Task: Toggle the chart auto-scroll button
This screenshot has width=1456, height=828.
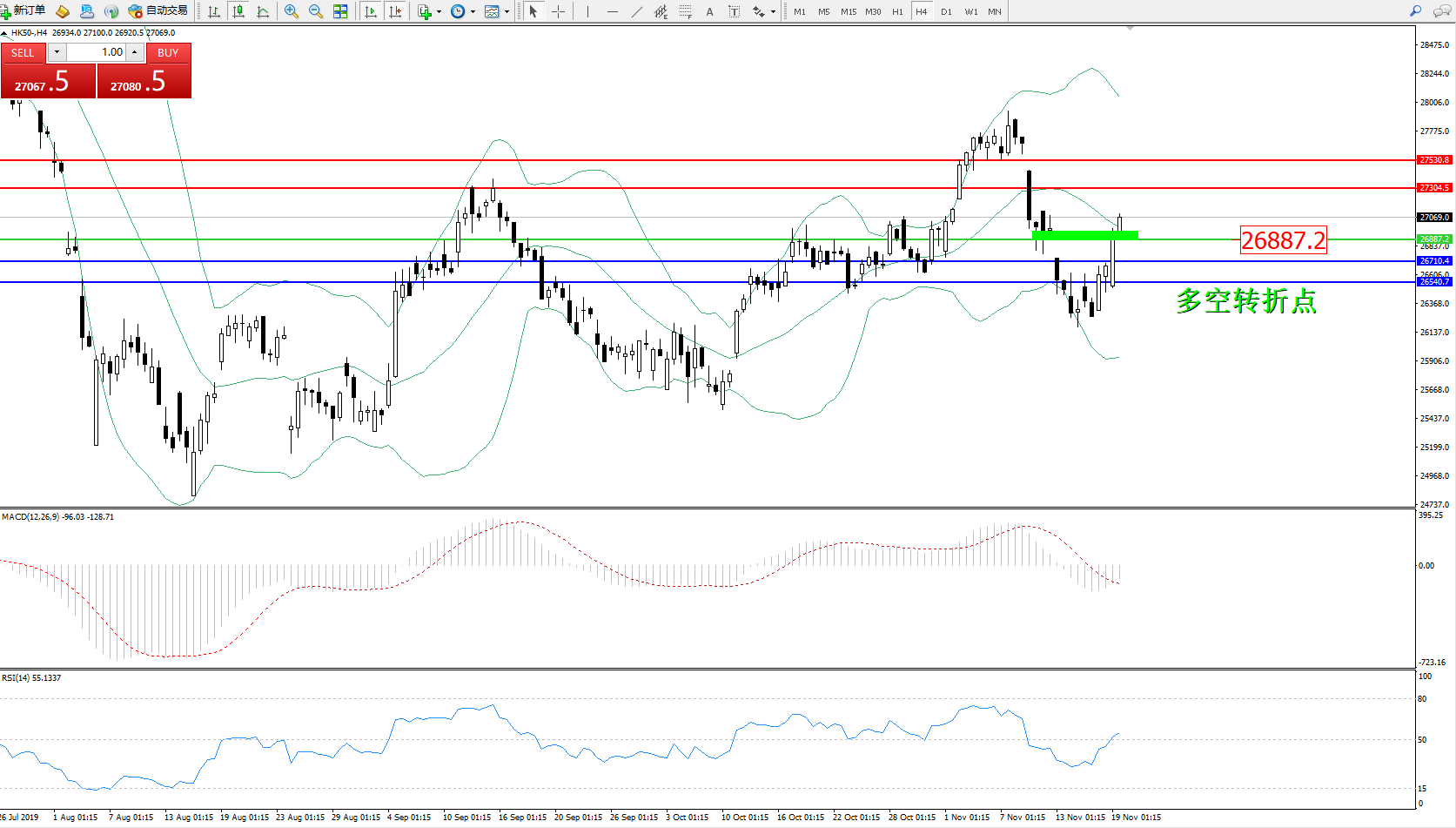Action: pos(371,11)
